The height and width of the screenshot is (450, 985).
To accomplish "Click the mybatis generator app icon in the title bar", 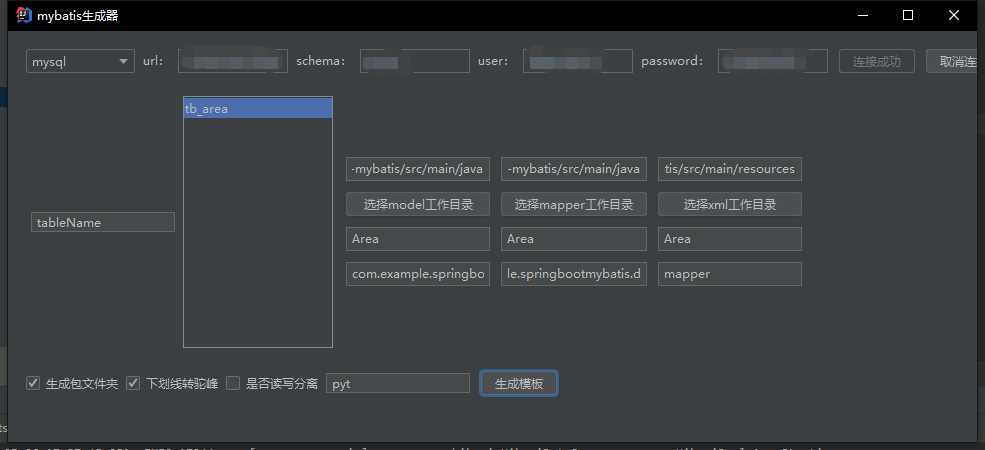I will [x=24, y=15].
